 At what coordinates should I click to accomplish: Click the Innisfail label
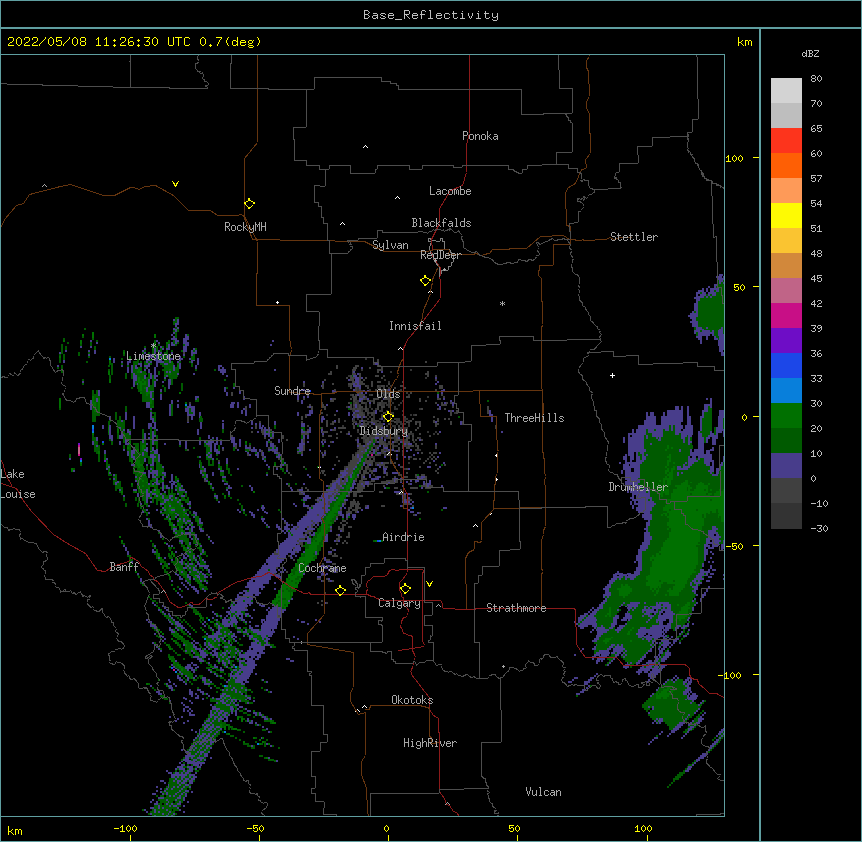415,326
